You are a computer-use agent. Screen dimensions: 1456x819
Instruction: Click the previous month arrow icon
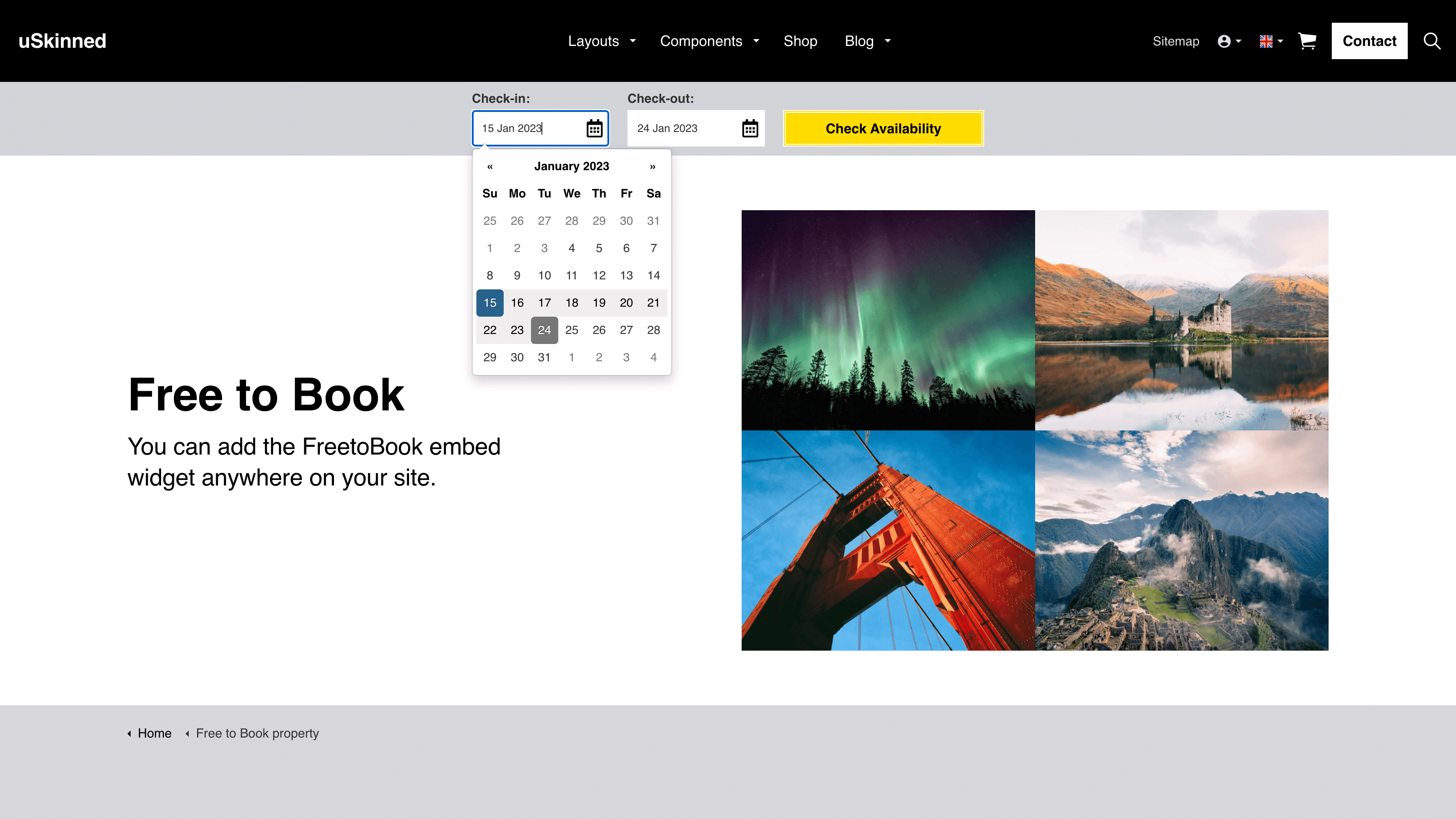(x=490, y=166)
